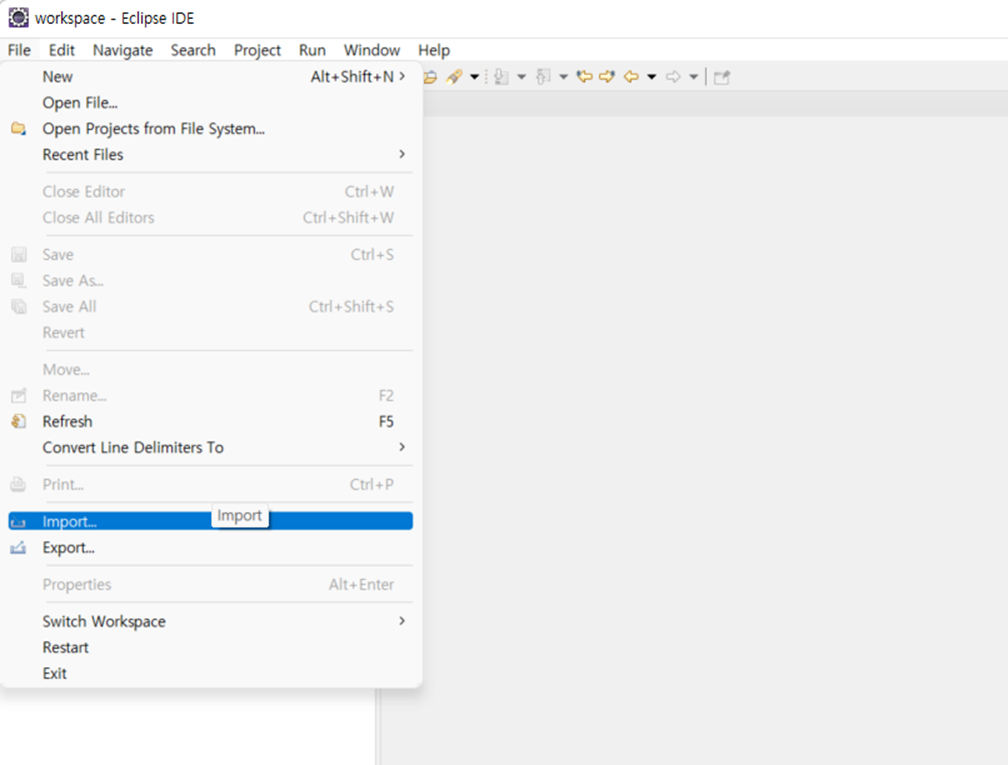
Task: Select Restart in the File menu
Action: tap(210, 647)
